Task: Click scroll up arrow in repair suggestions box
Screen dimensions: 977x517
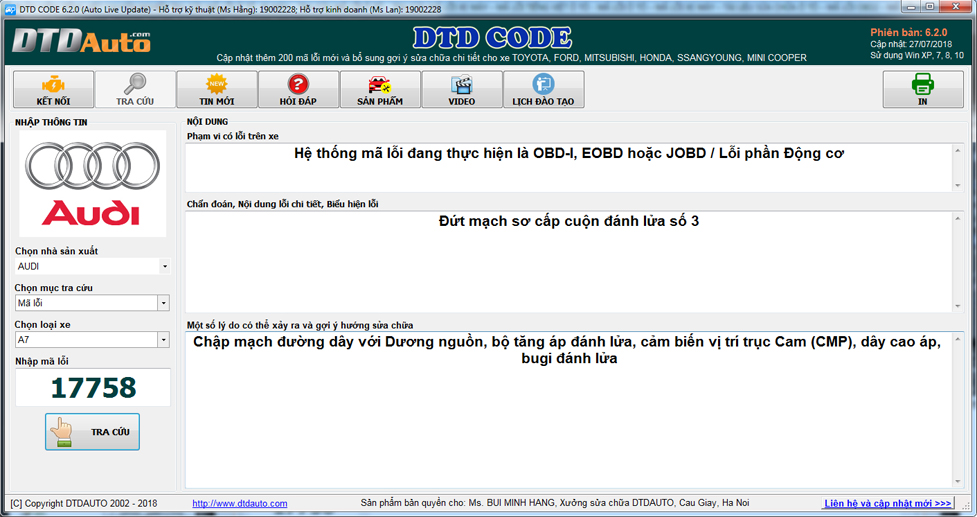Action: (x=958, y=339)
